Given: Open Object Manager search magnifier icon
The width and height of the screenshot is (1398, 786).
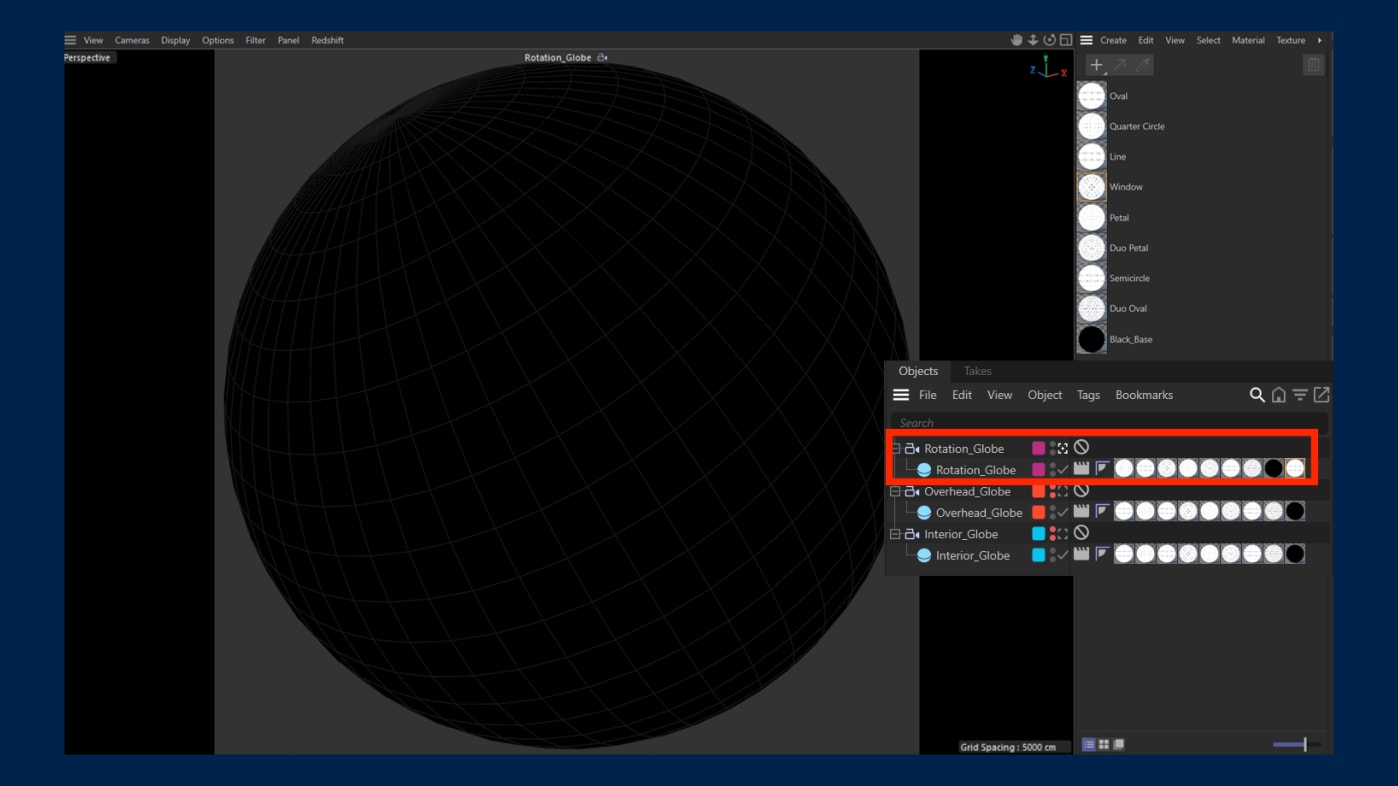Looking at the screenshot, I should (1257, 395).
